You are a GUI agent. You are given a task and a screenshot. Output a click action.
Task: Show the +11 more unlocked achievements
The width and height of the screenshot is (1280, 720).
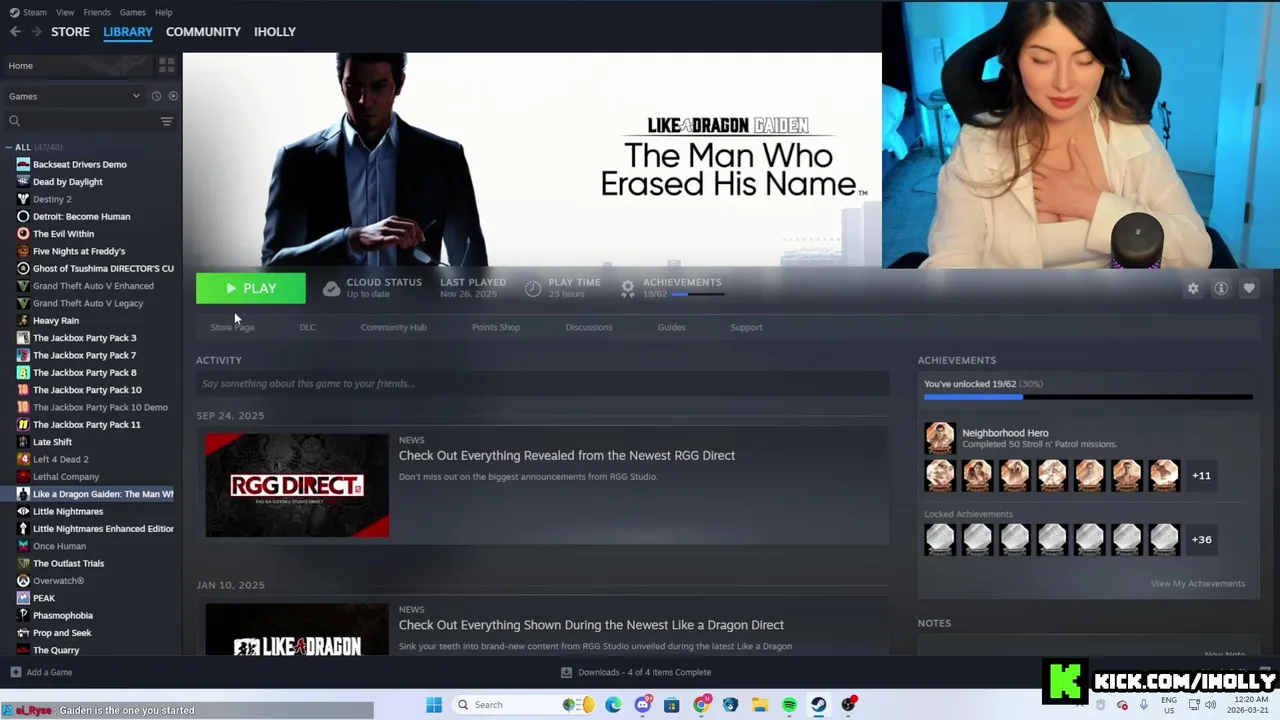tap(1201, 475)
